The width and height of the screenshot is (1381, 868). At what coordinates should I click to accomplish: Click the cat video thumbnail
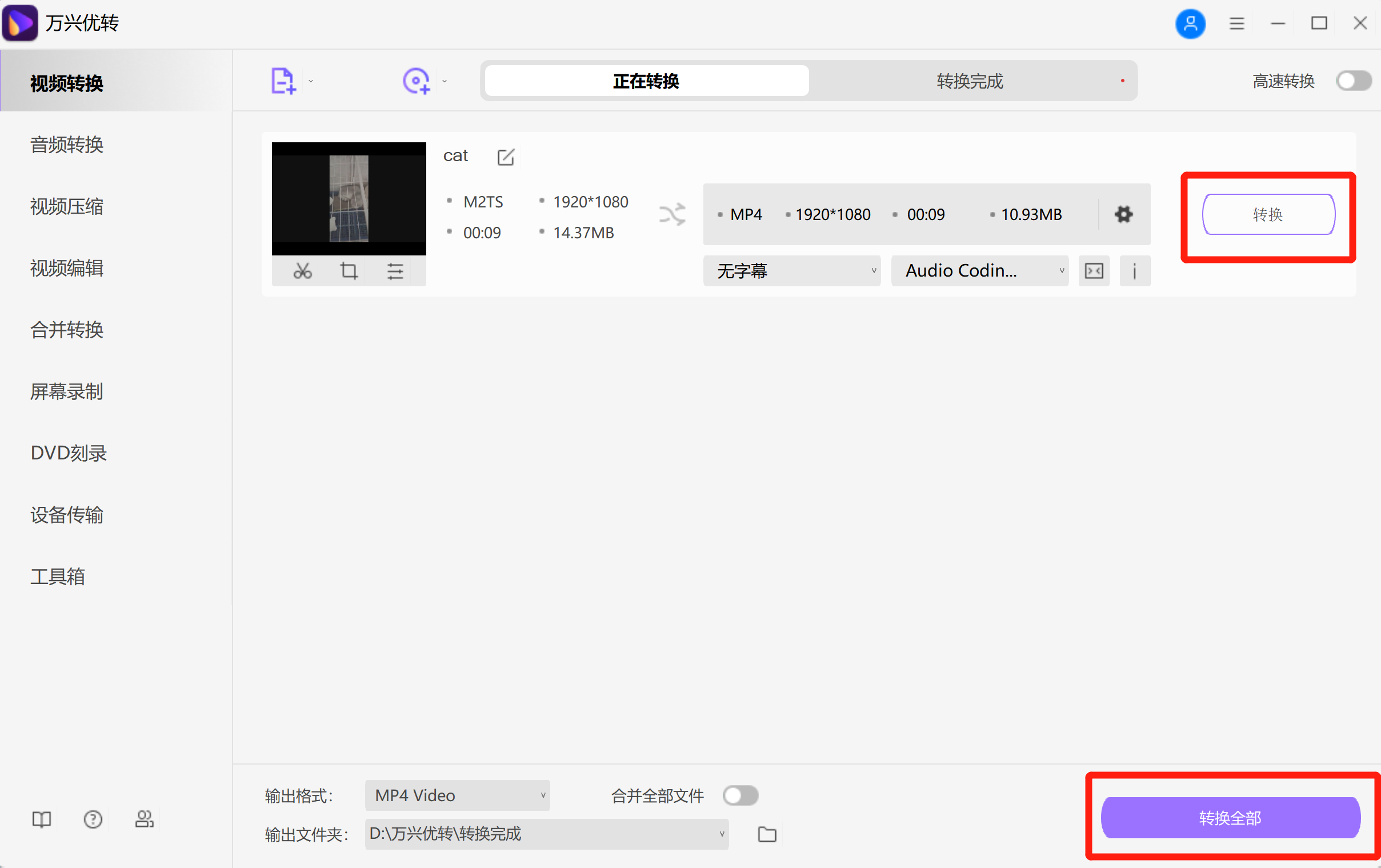(x=349, y=198)
